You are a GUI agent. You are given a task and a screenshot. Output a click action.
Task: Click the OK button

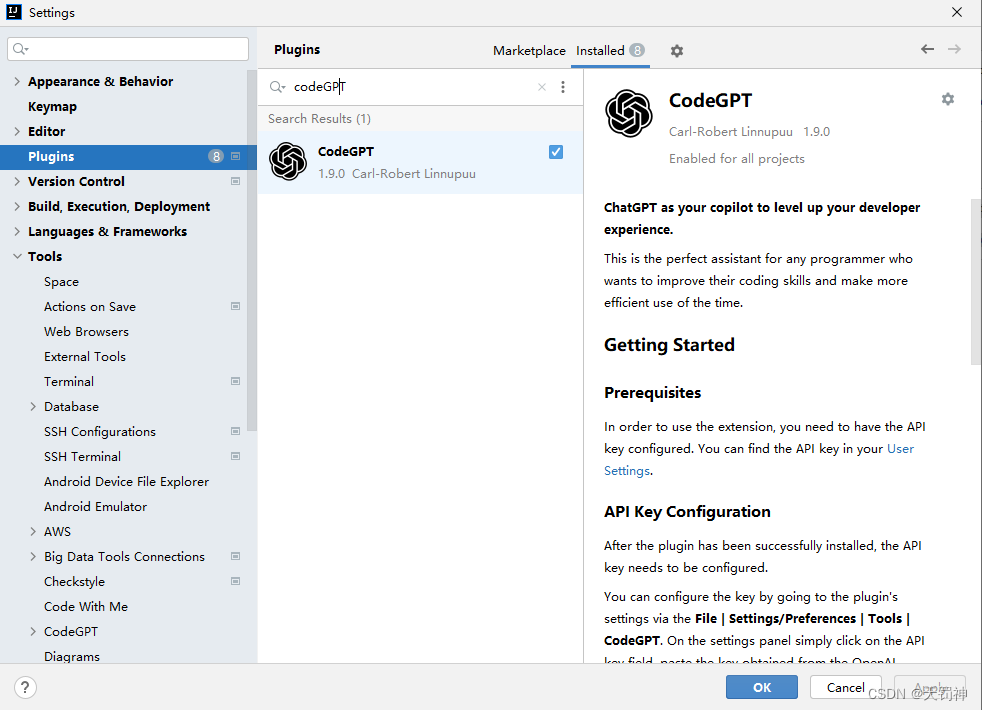(x=762, y=687)
